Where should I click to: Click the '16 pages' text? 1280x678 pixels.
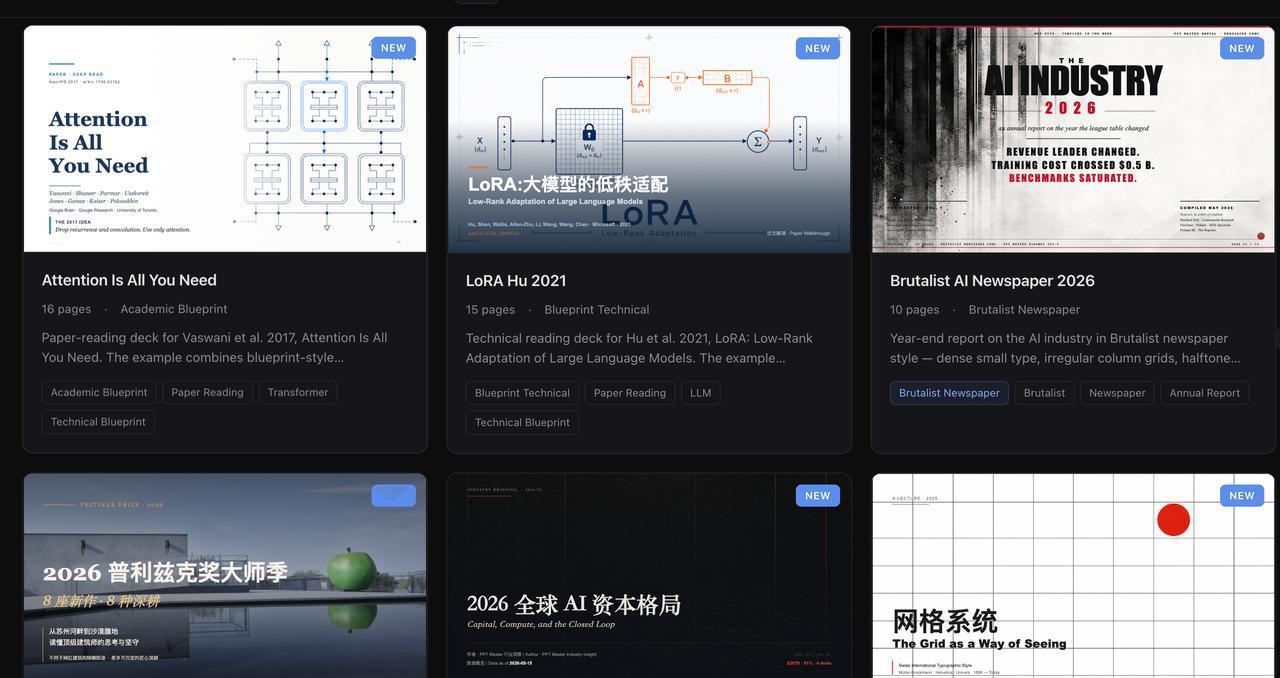66,309
